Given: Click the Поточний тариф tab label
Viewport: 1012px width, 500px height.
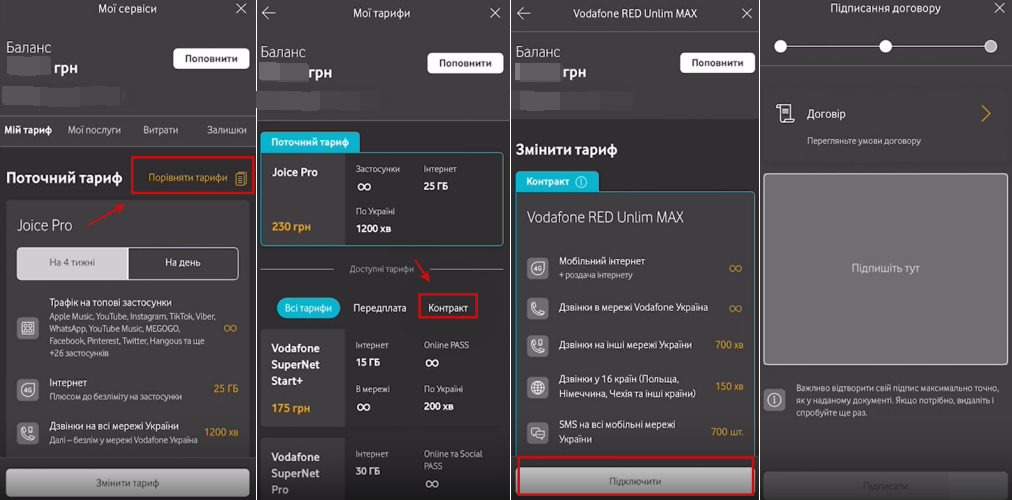Looking at the screenshot, I should 310,142.
